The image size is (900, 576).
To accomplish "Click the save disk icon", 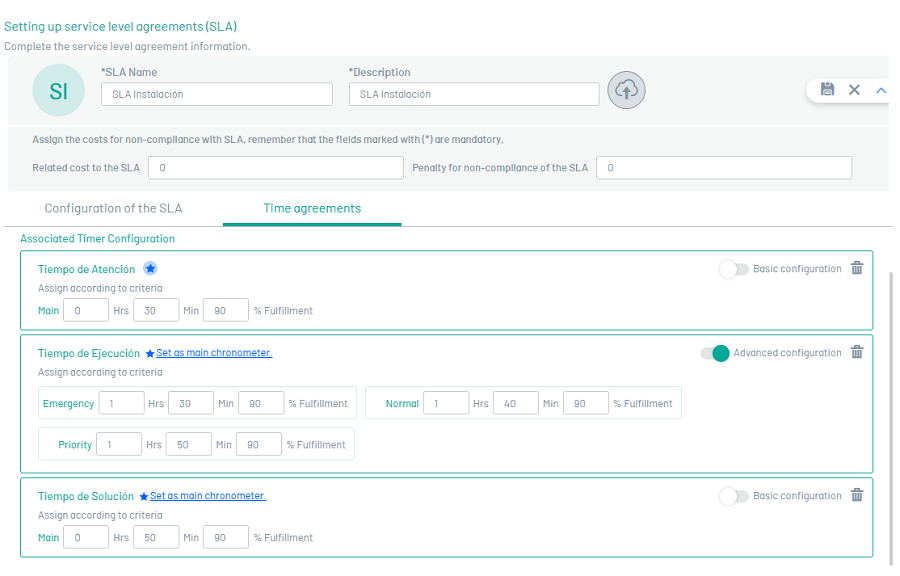I will (827, 90).
